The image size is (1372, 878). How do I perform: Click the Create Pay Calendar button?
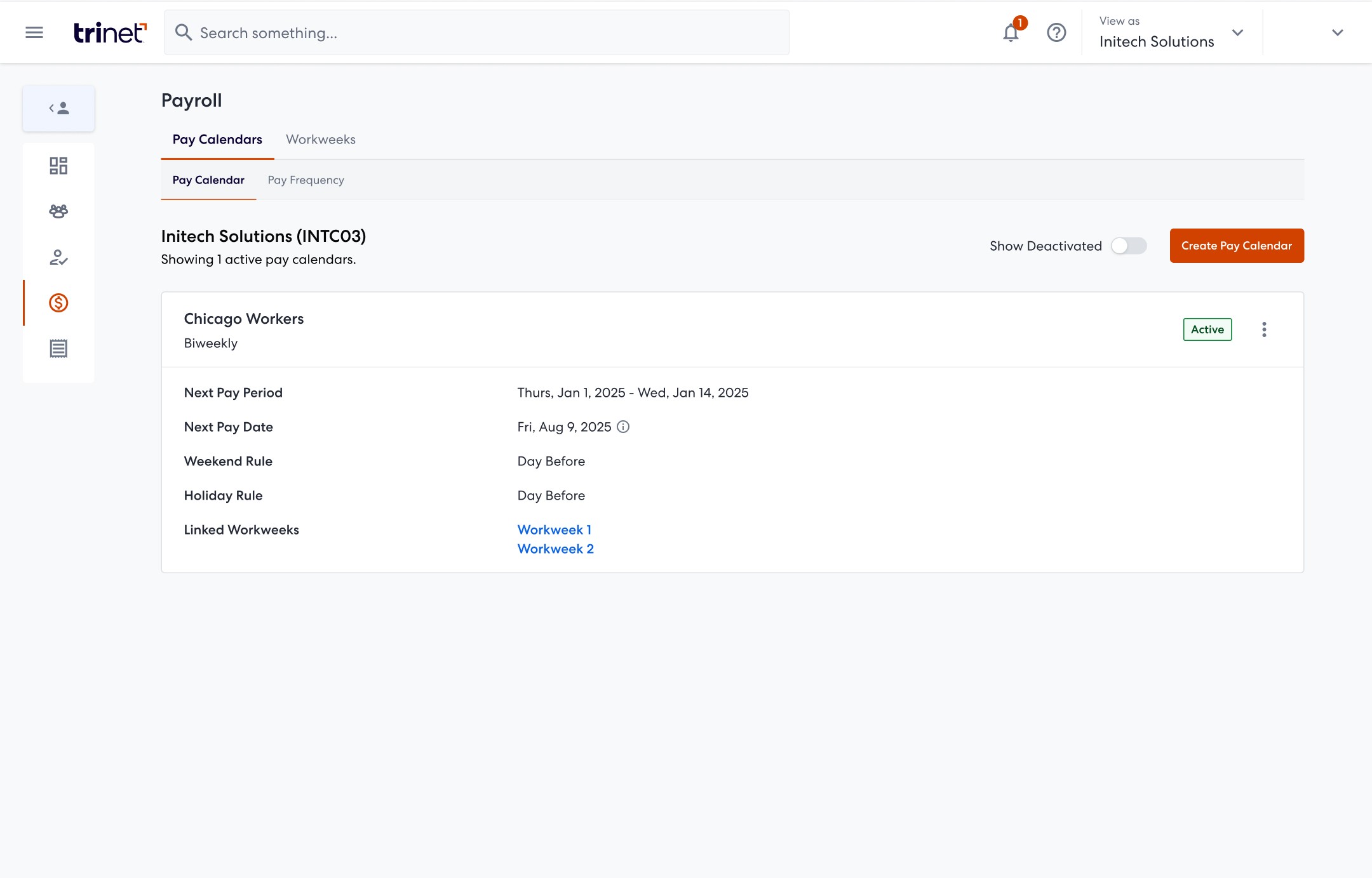(1236, 246)
